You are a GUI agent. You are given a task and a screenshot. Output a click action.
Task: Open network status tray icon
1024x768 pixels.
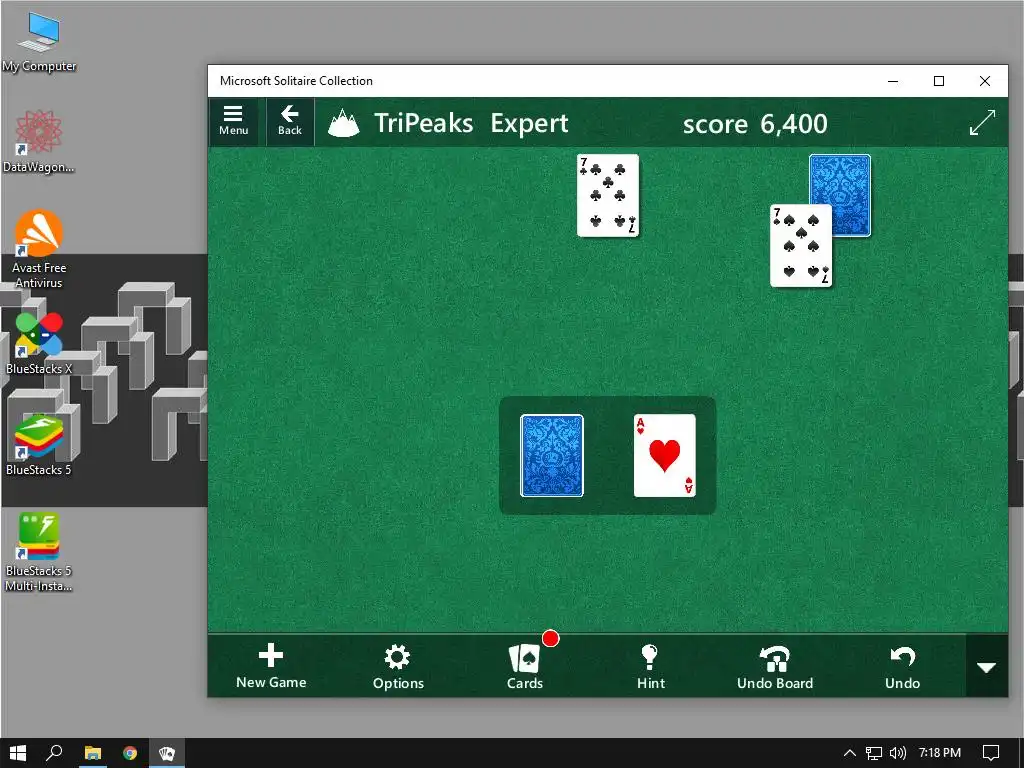click(x=873, y=753)
